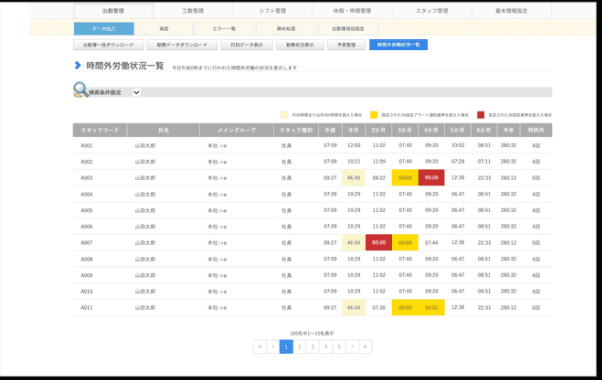This screenshot has height=380, width=602.
Task: Expand the 検索条件設定 dropdown arrow
Action: (136, 93)
